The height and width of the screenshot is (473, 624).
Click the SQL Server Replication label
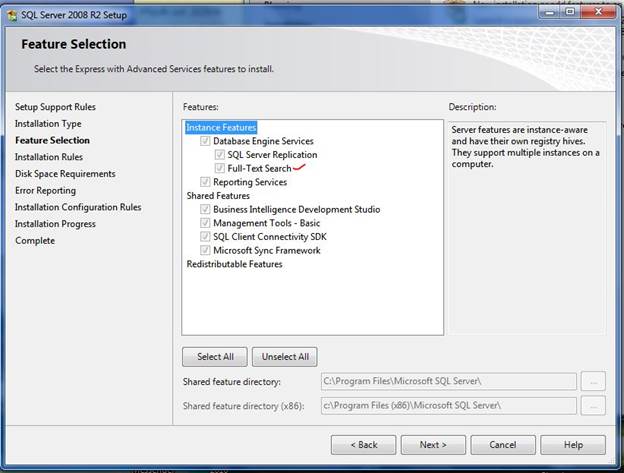[x=272, y=154]
